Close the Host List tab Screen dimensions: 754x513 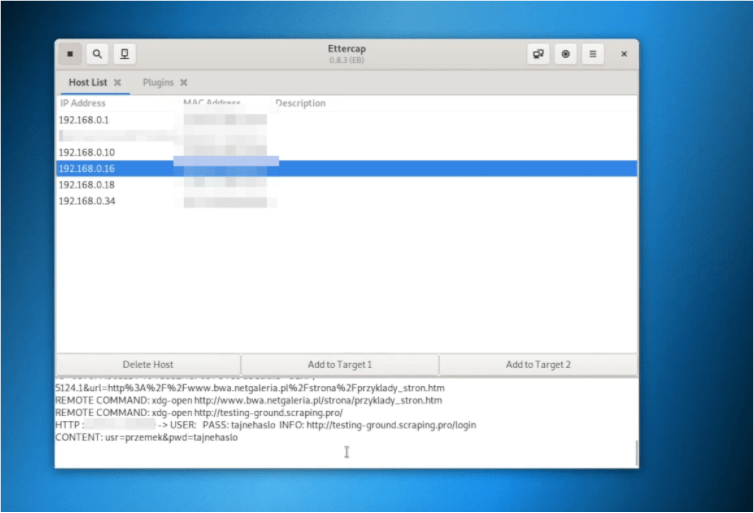pos(117,83)
